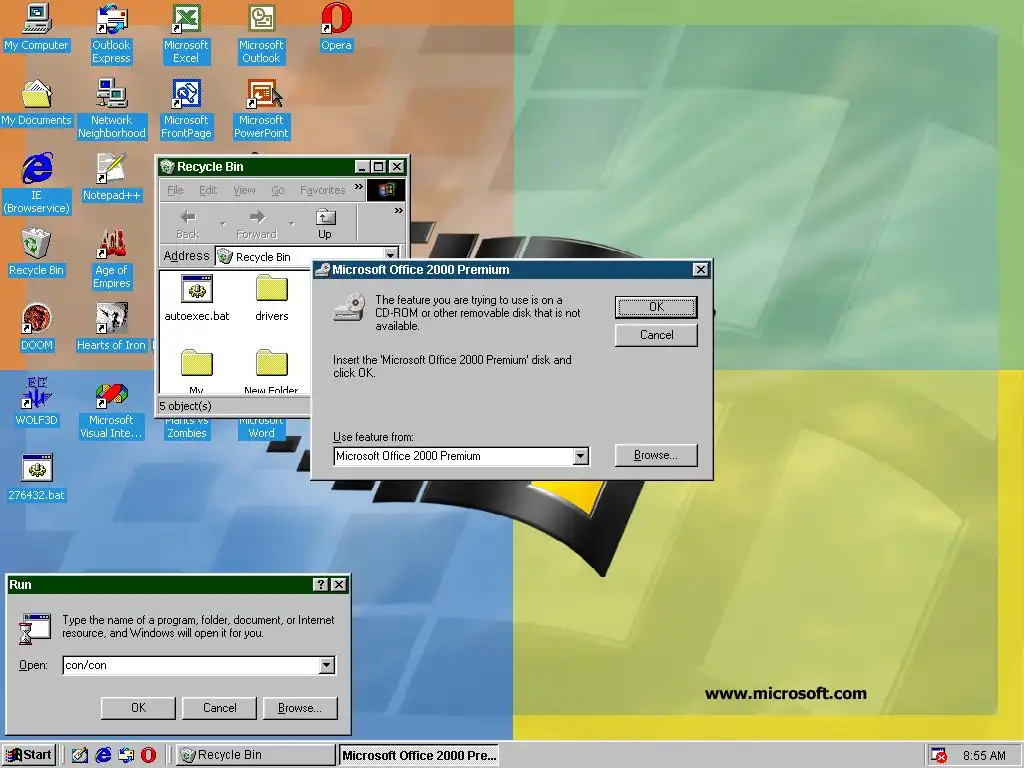Click OK in the Run dialog

(138, 708)
